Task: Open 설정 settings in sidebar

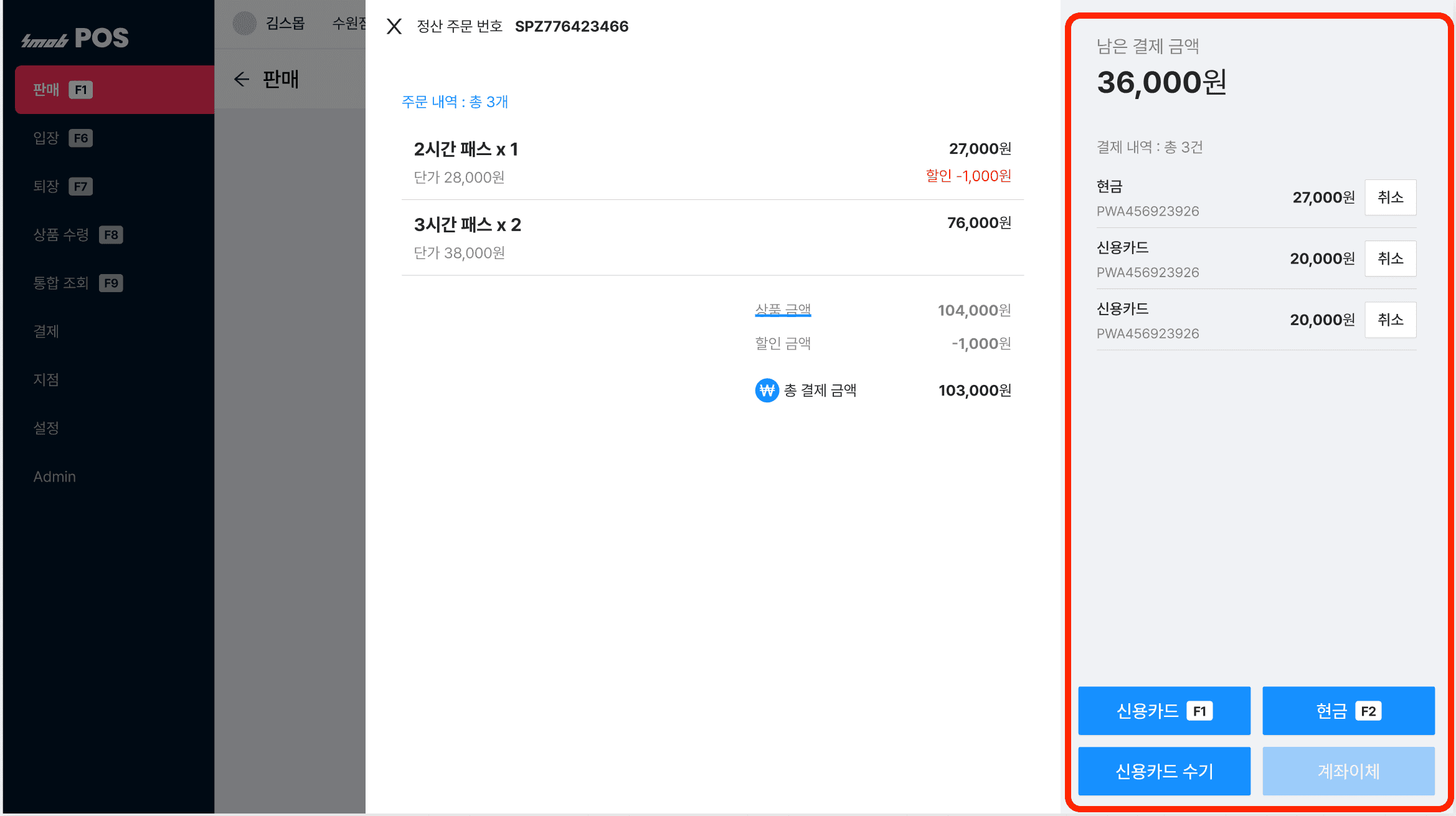Action: point(46,428)
